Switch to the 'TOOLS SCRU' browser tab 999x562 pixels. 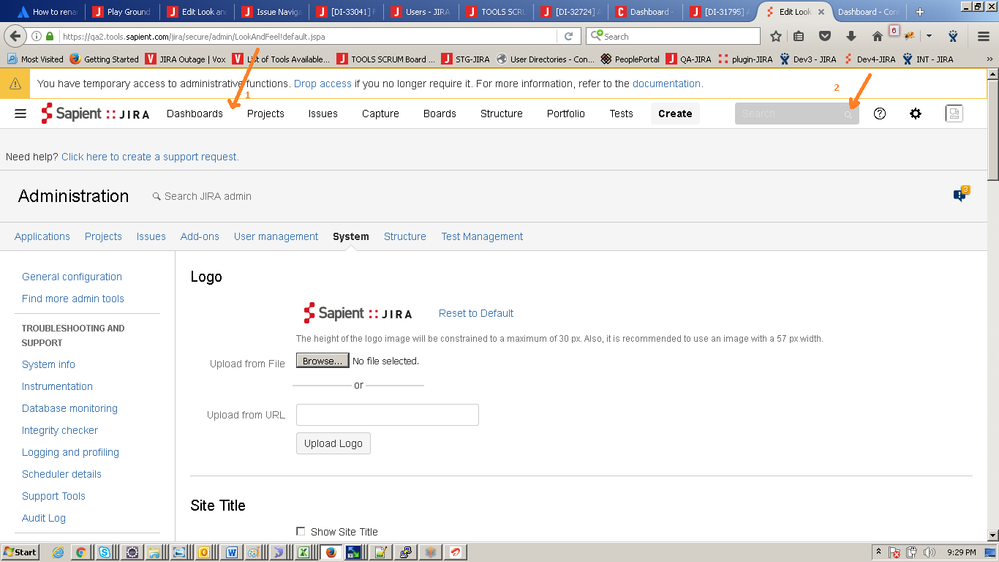[x=497, y=11]
